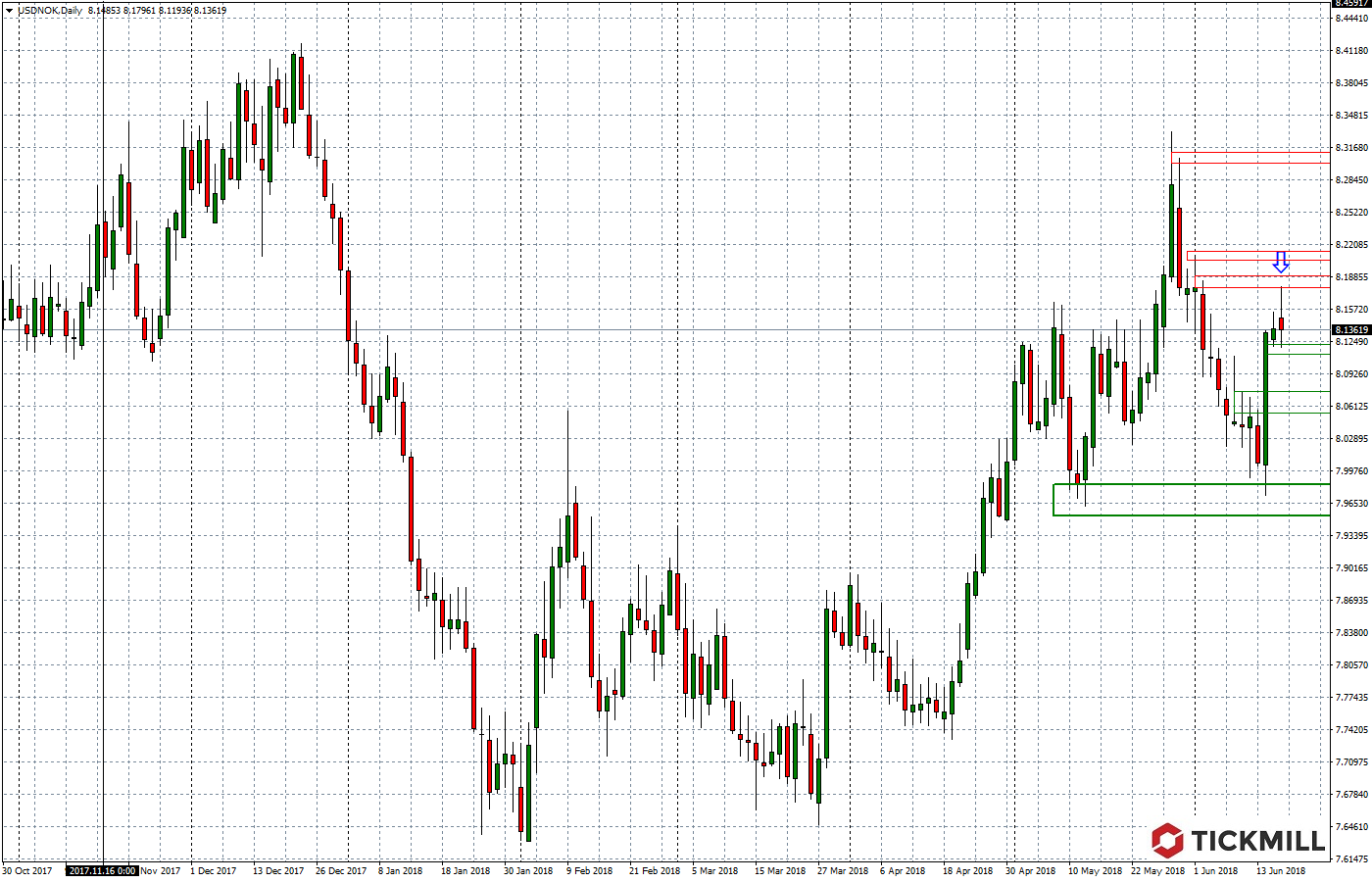1372x882 pixels.
Task: Click price scale value 8.38045
Action: tap(1351, 83)
